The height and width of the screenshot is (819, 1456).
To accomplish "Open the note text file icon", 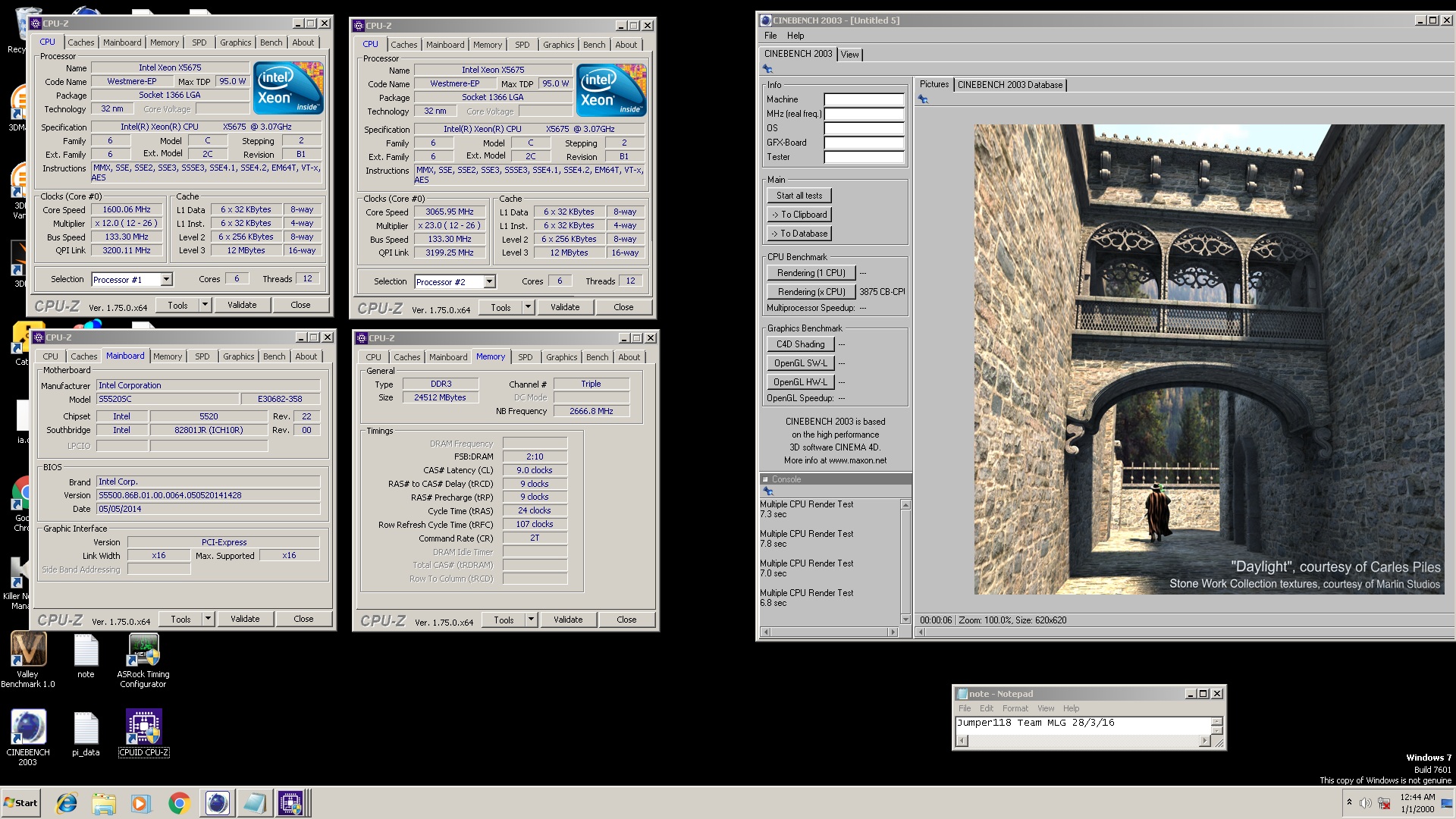I will tap(86, 656).
